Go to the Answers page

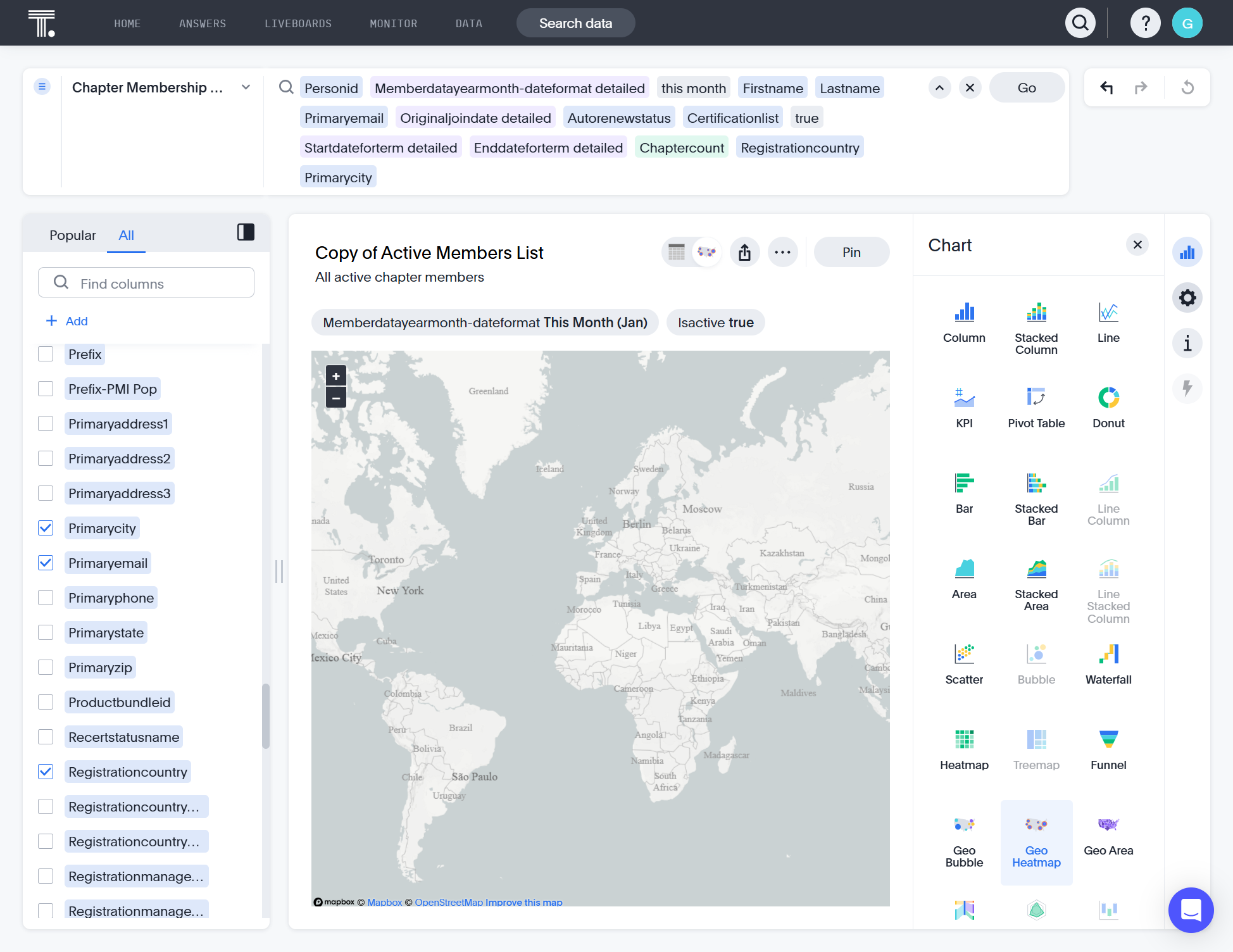203,23
